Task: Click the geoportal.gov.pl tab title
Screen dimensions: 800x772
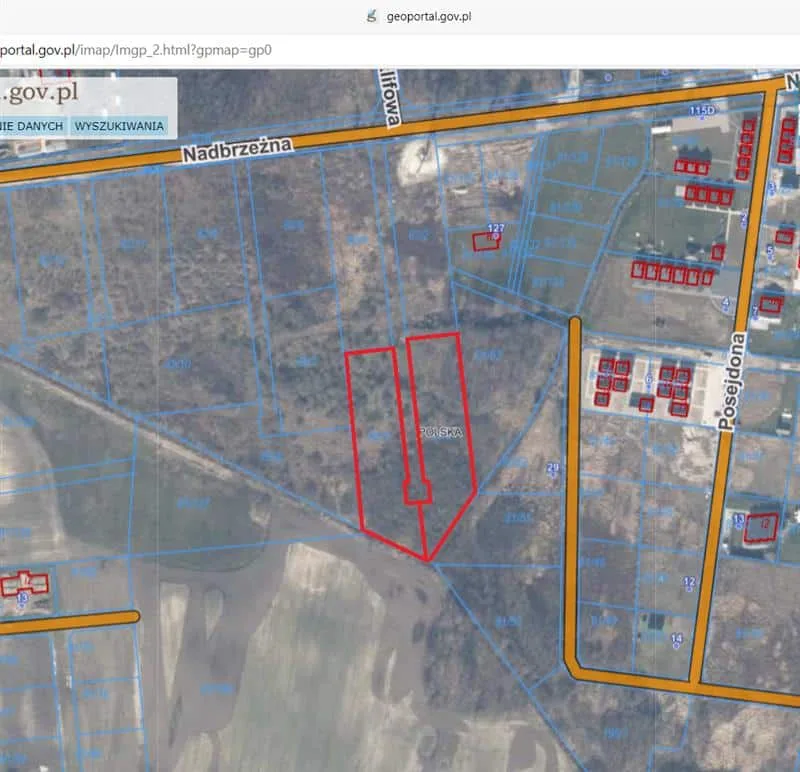Action: (x=428, y=17)
